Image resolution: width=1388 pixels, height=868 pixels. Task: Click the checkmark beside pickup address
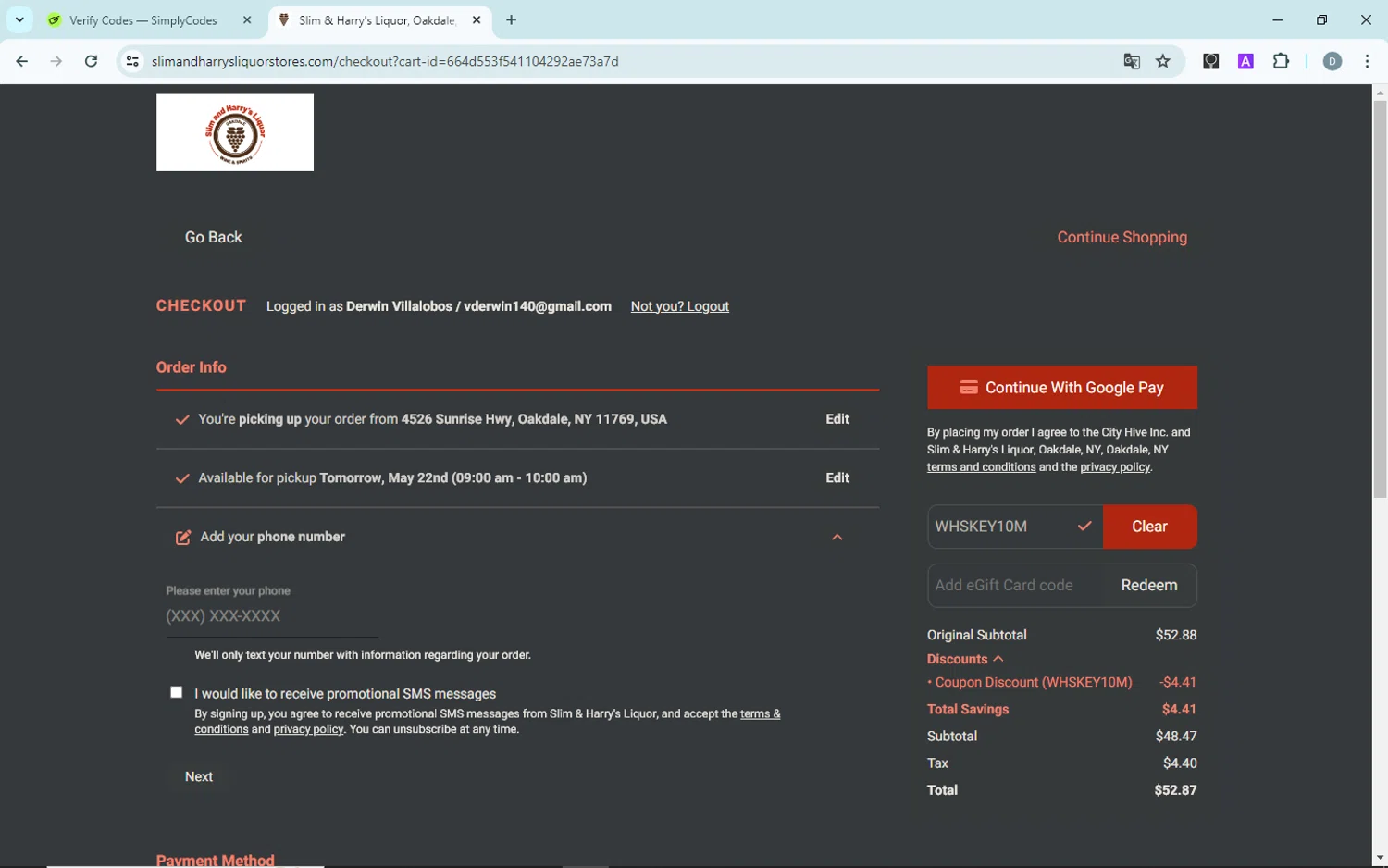coord(182,420)
